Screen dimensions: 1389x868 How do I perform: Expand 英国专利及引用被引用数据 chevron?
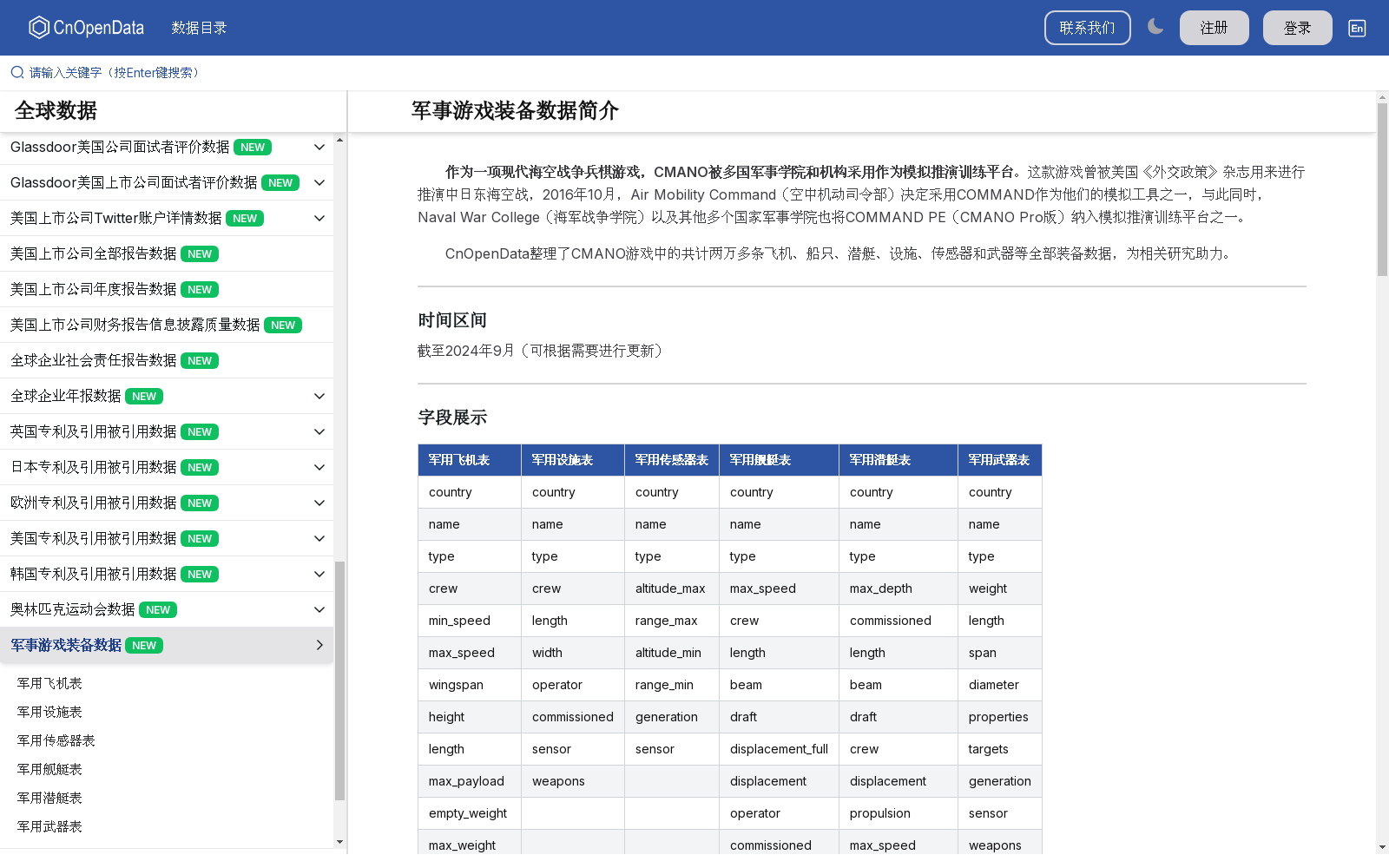pyautogui.click(x=319, y=432)
